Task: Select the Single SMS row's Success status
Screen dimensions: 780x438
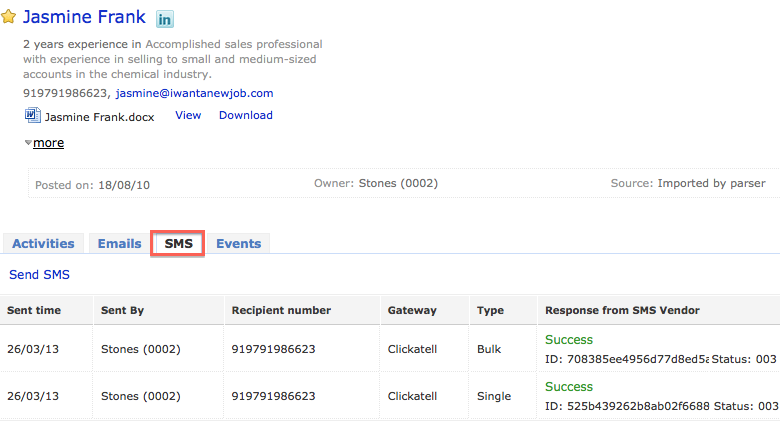Action: pyautogui.click(x=569, y=387)
